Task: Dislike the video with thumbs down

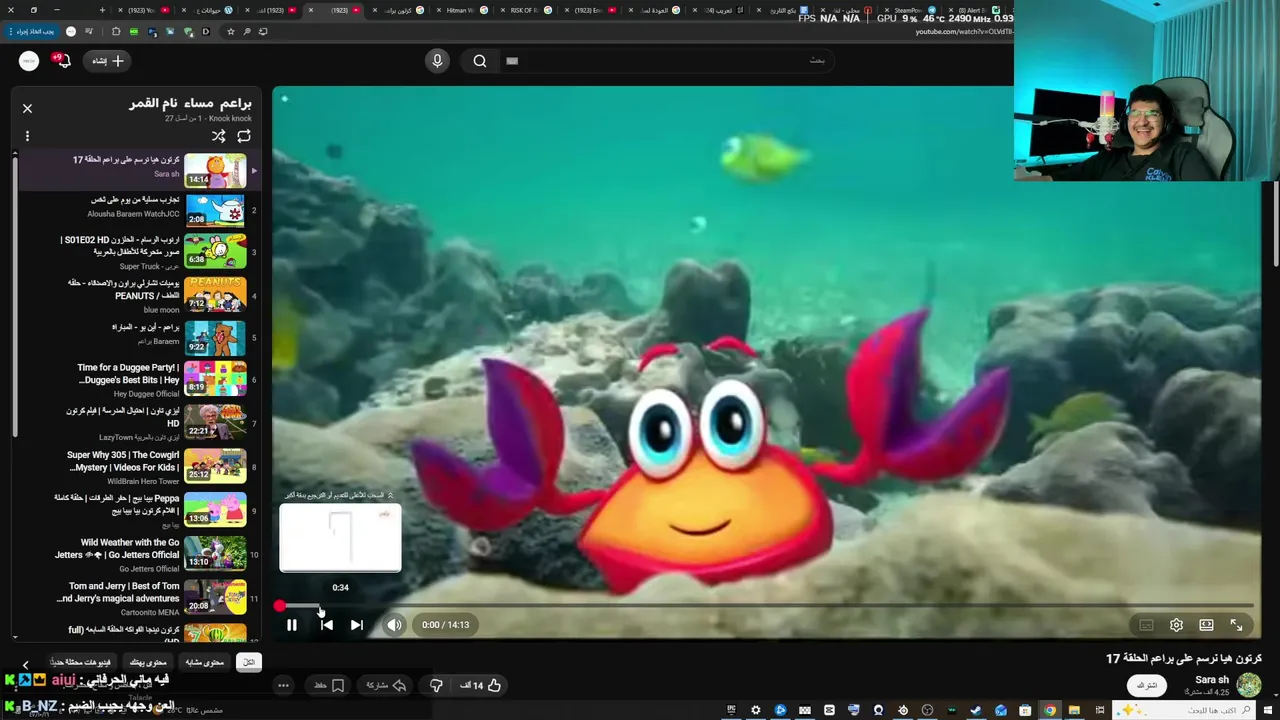Action: pyautogui.click(x=436, y=685)
